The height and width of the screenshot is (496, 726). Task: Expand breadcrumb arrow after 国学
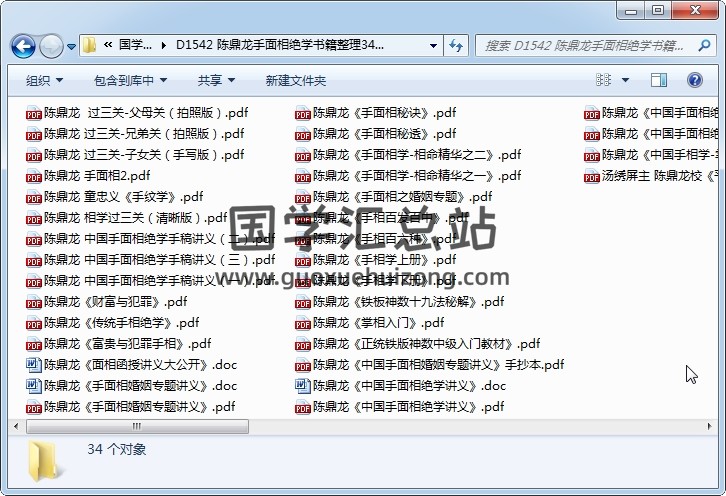163,45
